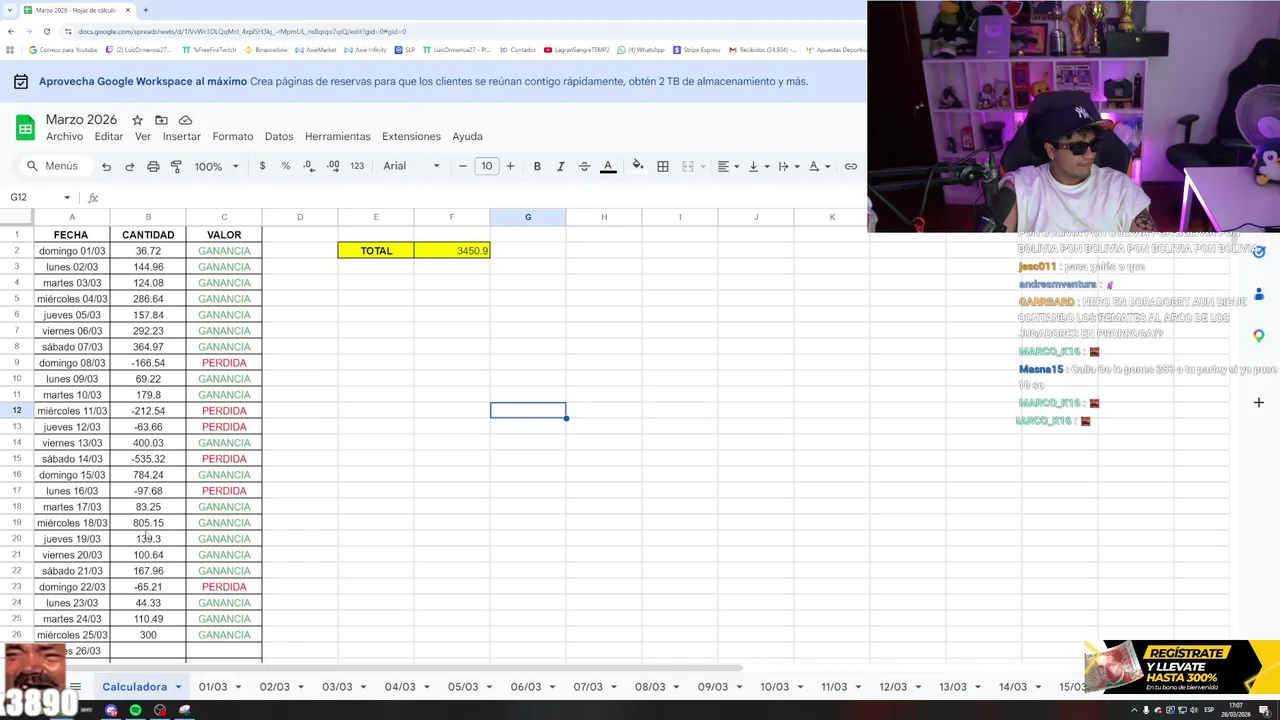This screenshot has width=1280, height=720.
Task: Open the Calculadora sheet tab arrow menu
Action: [x=178, y=687]
